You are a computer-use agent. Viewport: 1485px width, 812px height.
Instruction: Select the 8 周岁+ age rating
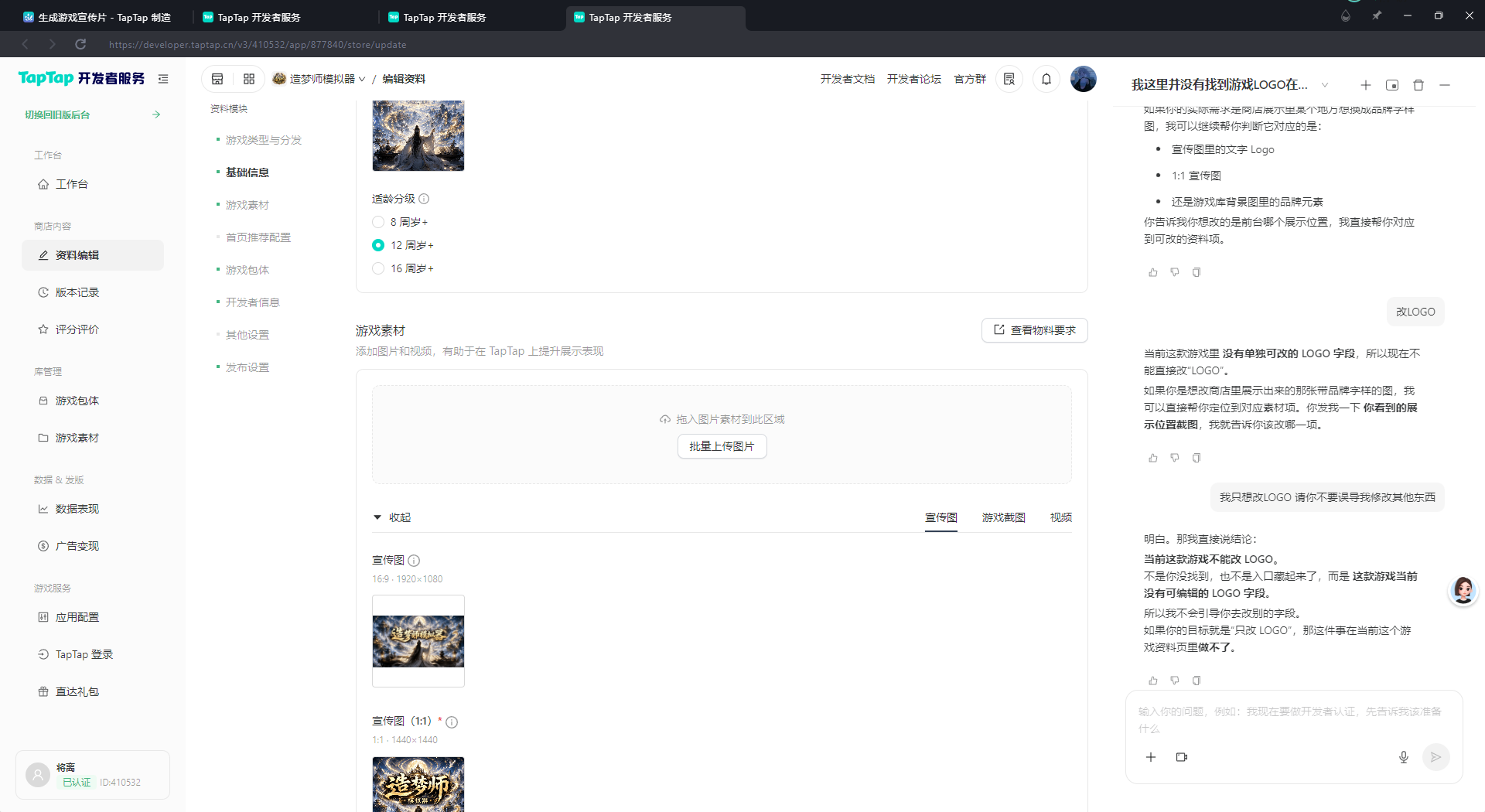(378, 222)
